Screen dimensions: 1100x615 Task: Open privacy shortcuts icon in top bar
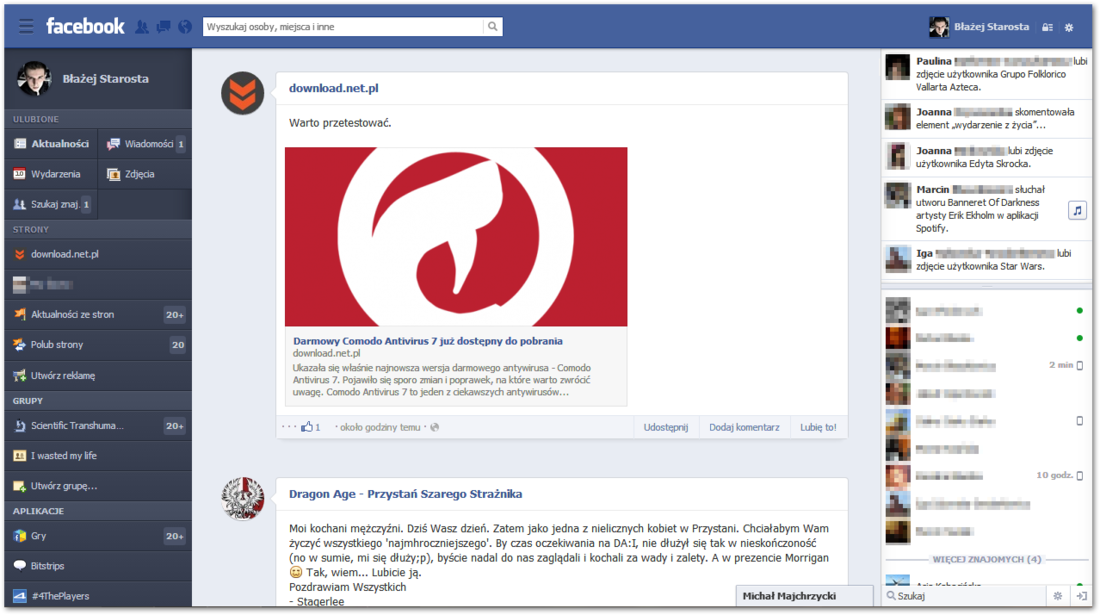[x=1047, y=27]
